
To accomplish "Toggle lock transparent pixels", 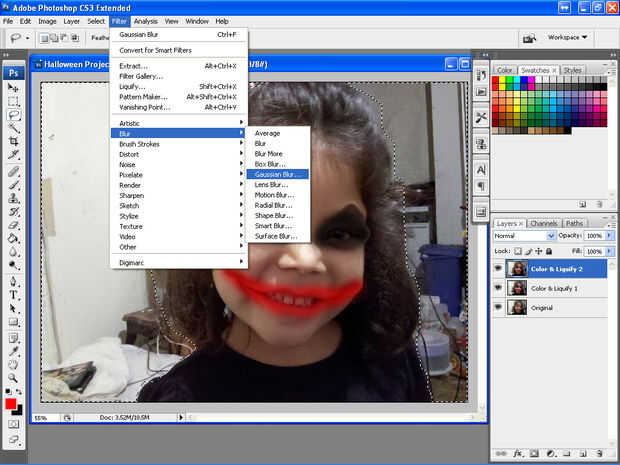I will tap(518, 251).
